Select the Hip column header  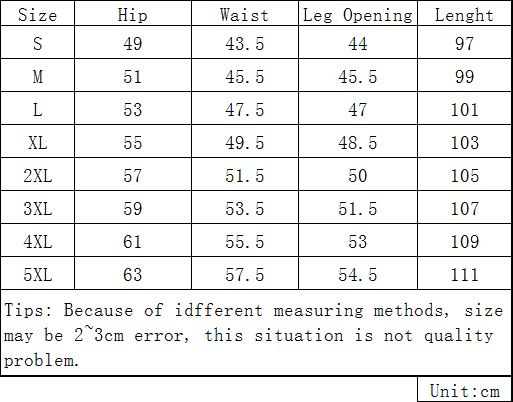coord(132,15)
